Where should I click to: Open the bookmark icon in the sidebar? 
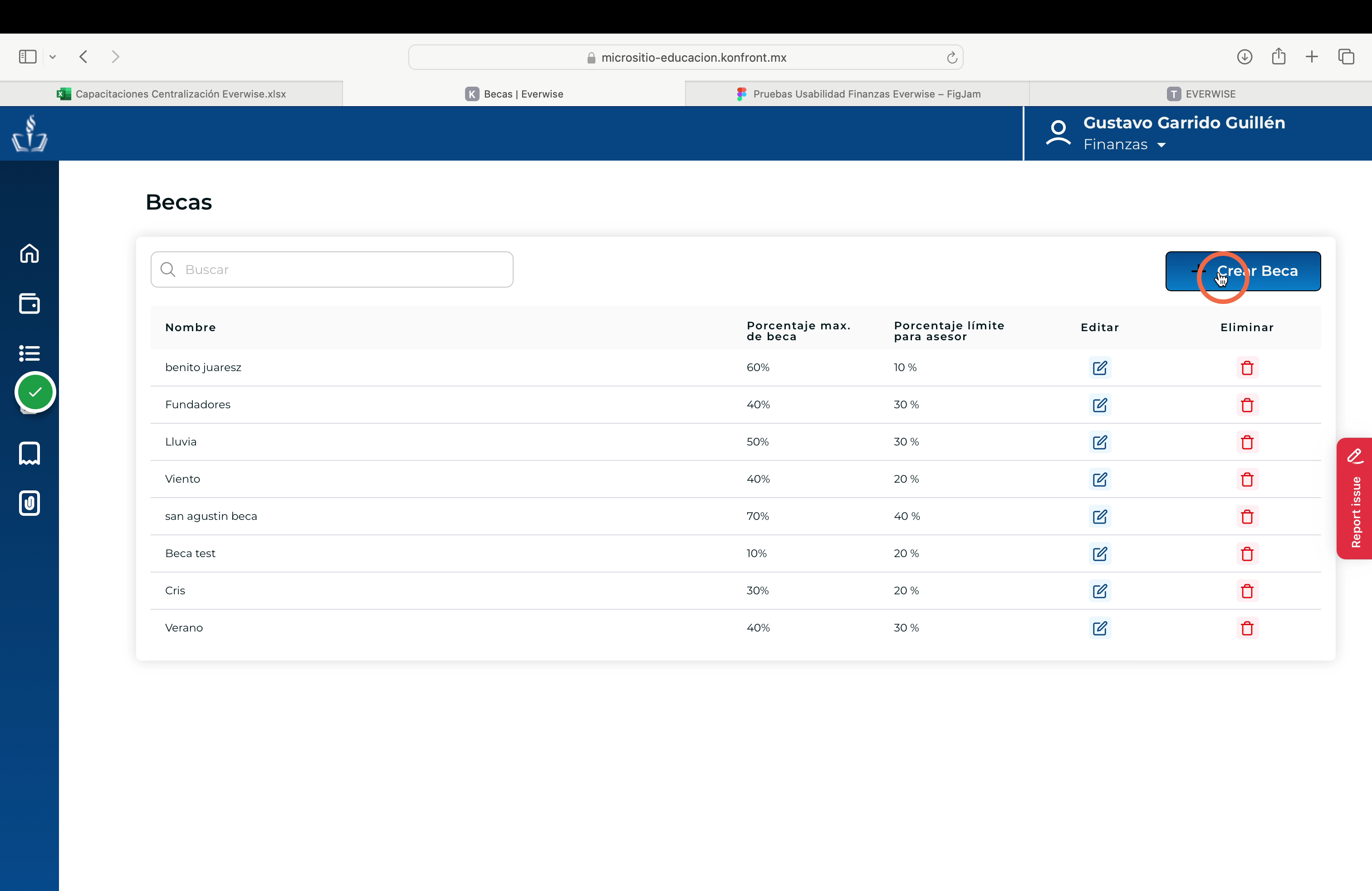pyautogui.click(x=29, y=454)
